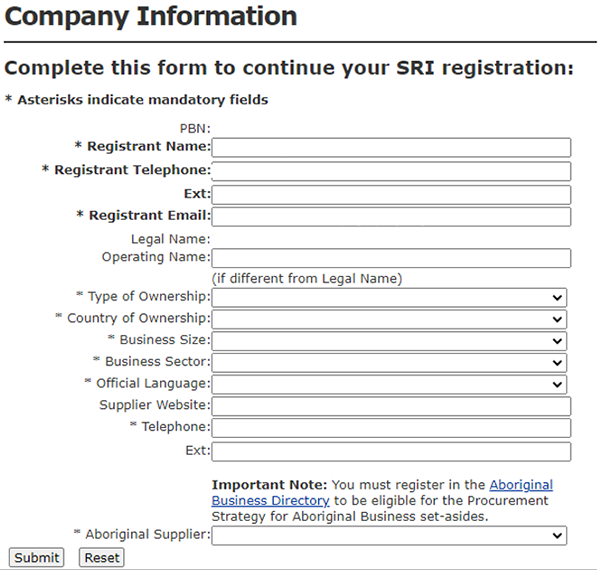
Task: Click the Operating Name text box
Action: click(x=391, y=258)
